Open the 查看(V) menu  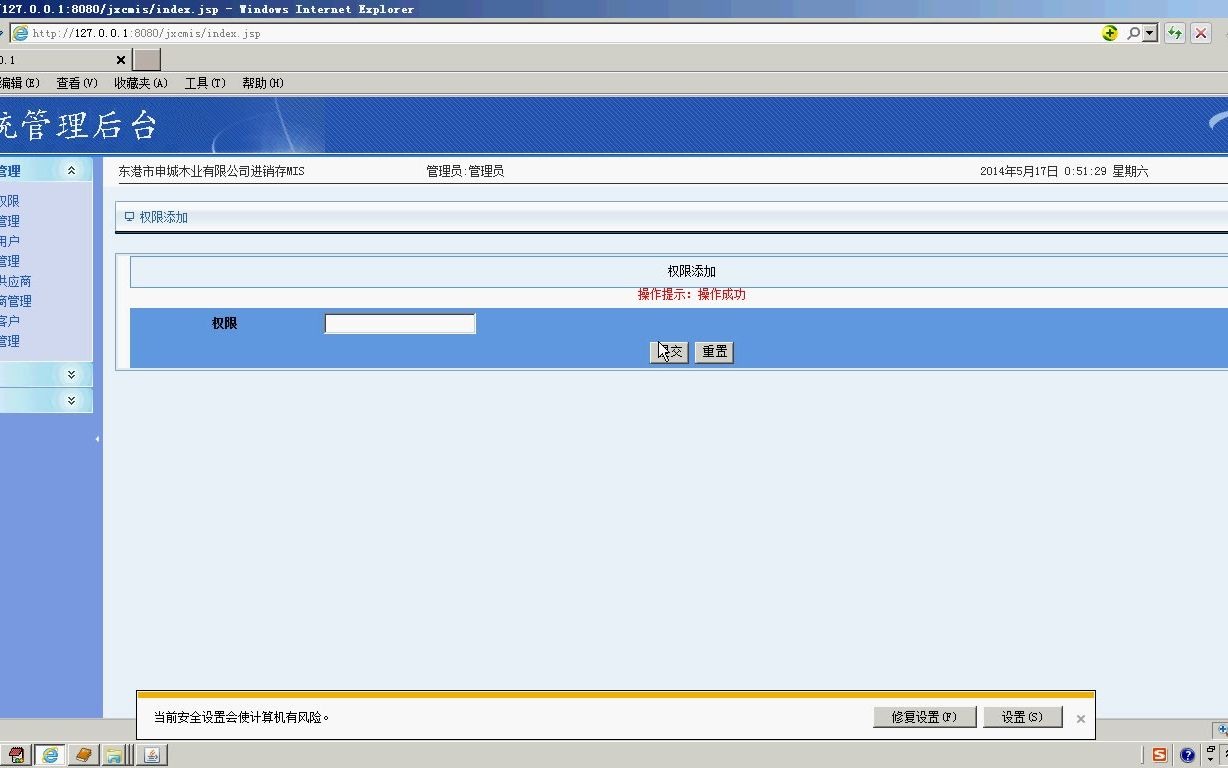click(75, 83)
